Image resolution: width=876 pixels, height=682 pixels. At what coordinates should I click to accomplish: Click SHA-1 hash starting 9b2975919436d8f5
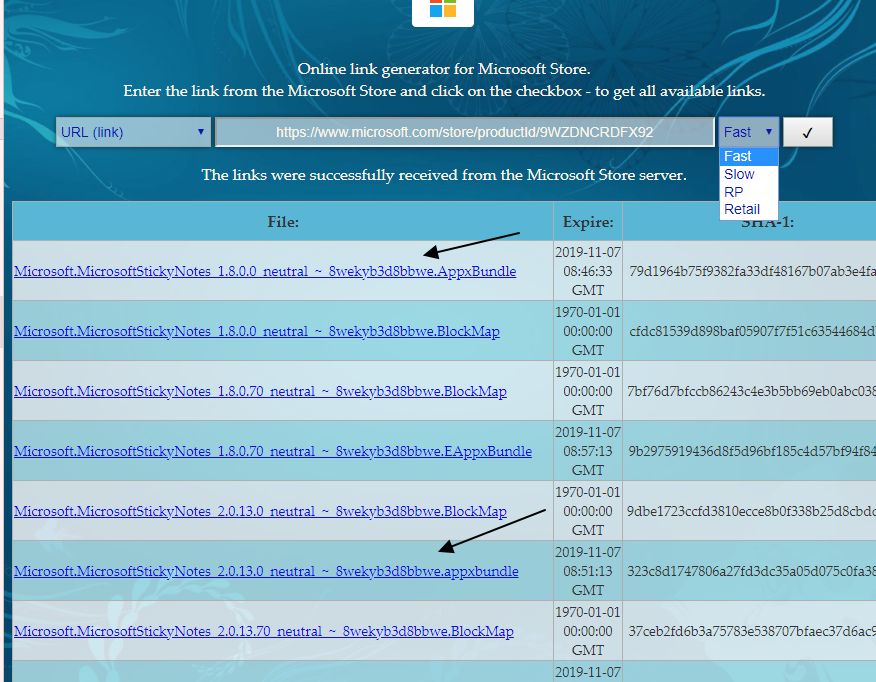tap(752, 451)
